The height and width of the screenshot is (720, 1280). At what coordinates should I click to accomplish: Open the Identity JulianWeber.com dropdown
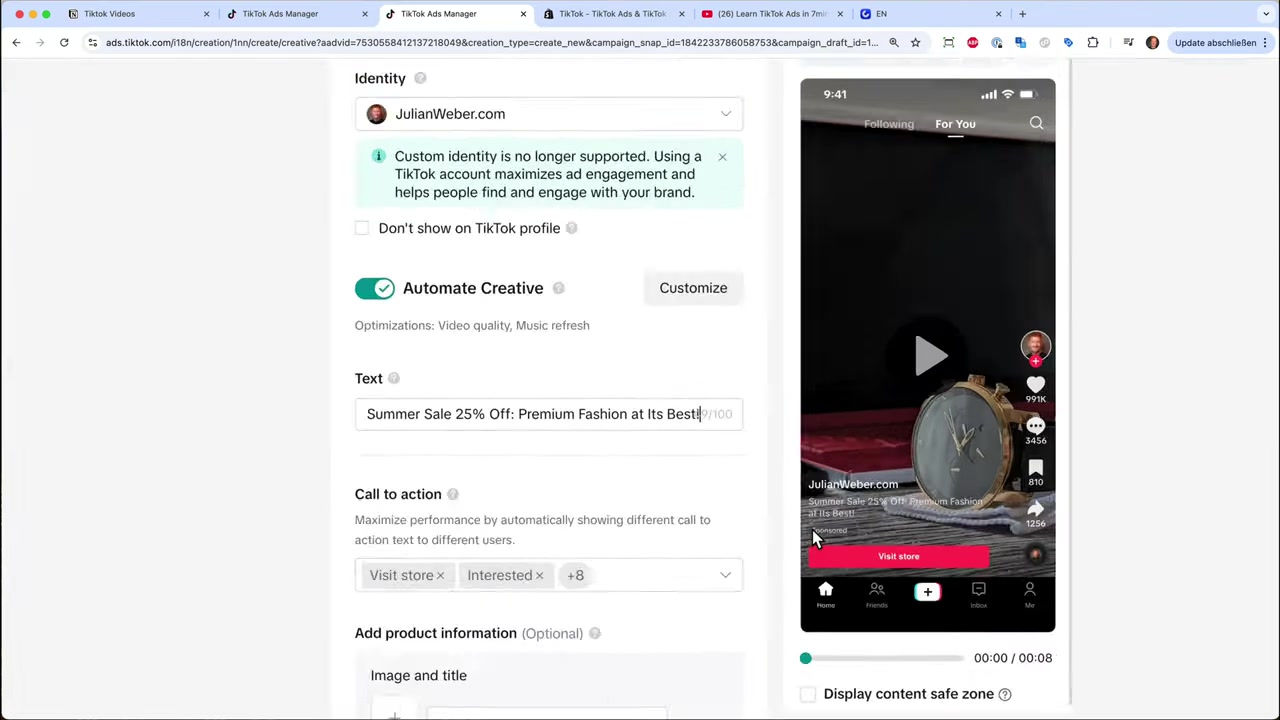(549, 114)
